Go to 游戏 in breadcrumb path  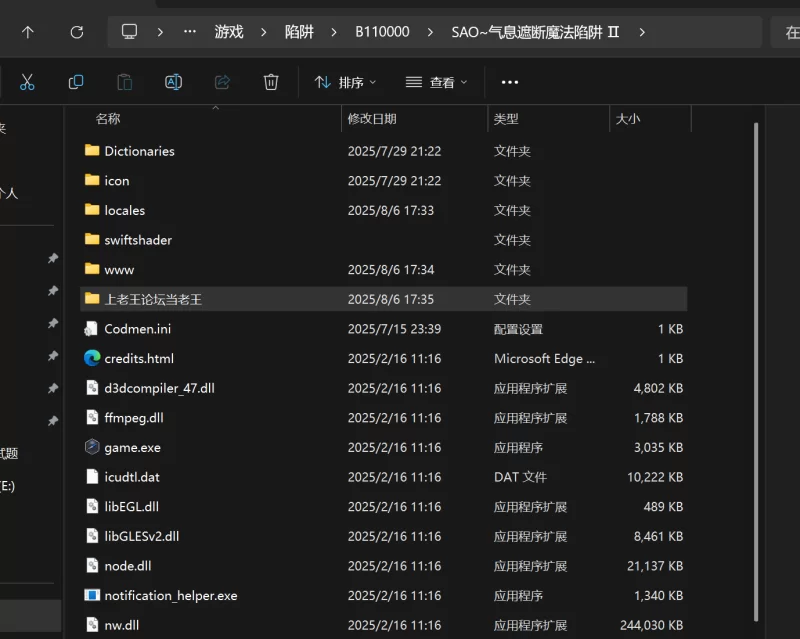[x=229, y=32]
